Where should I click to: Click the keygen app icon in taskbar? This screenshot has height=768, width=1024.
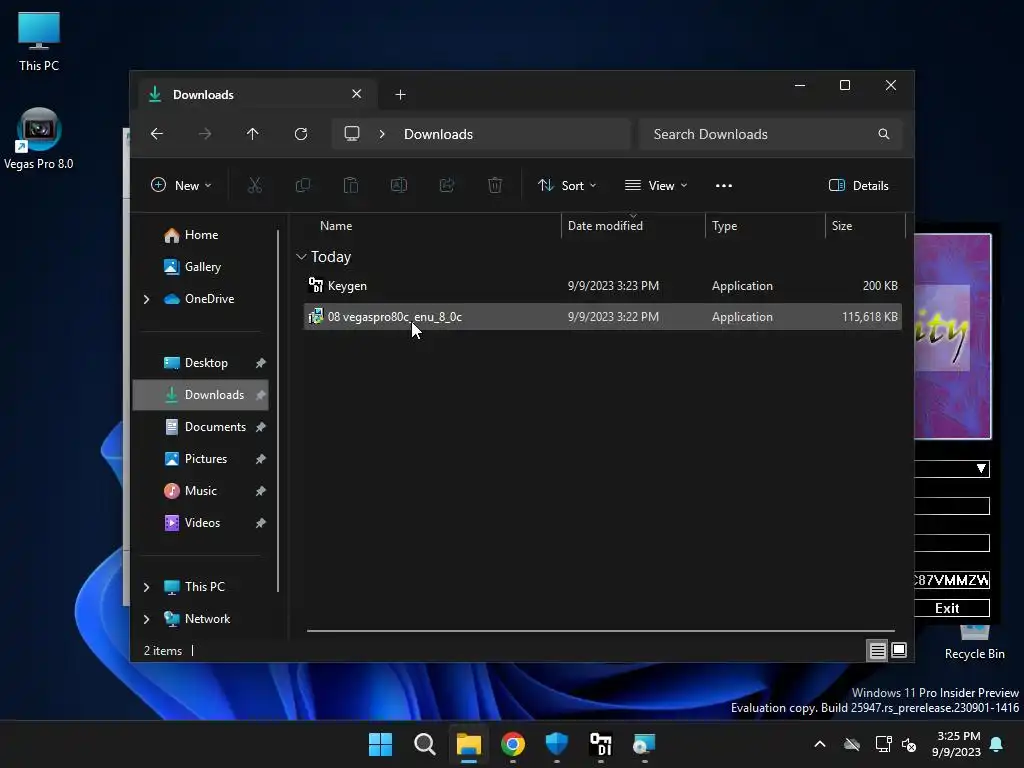[601, 744]
